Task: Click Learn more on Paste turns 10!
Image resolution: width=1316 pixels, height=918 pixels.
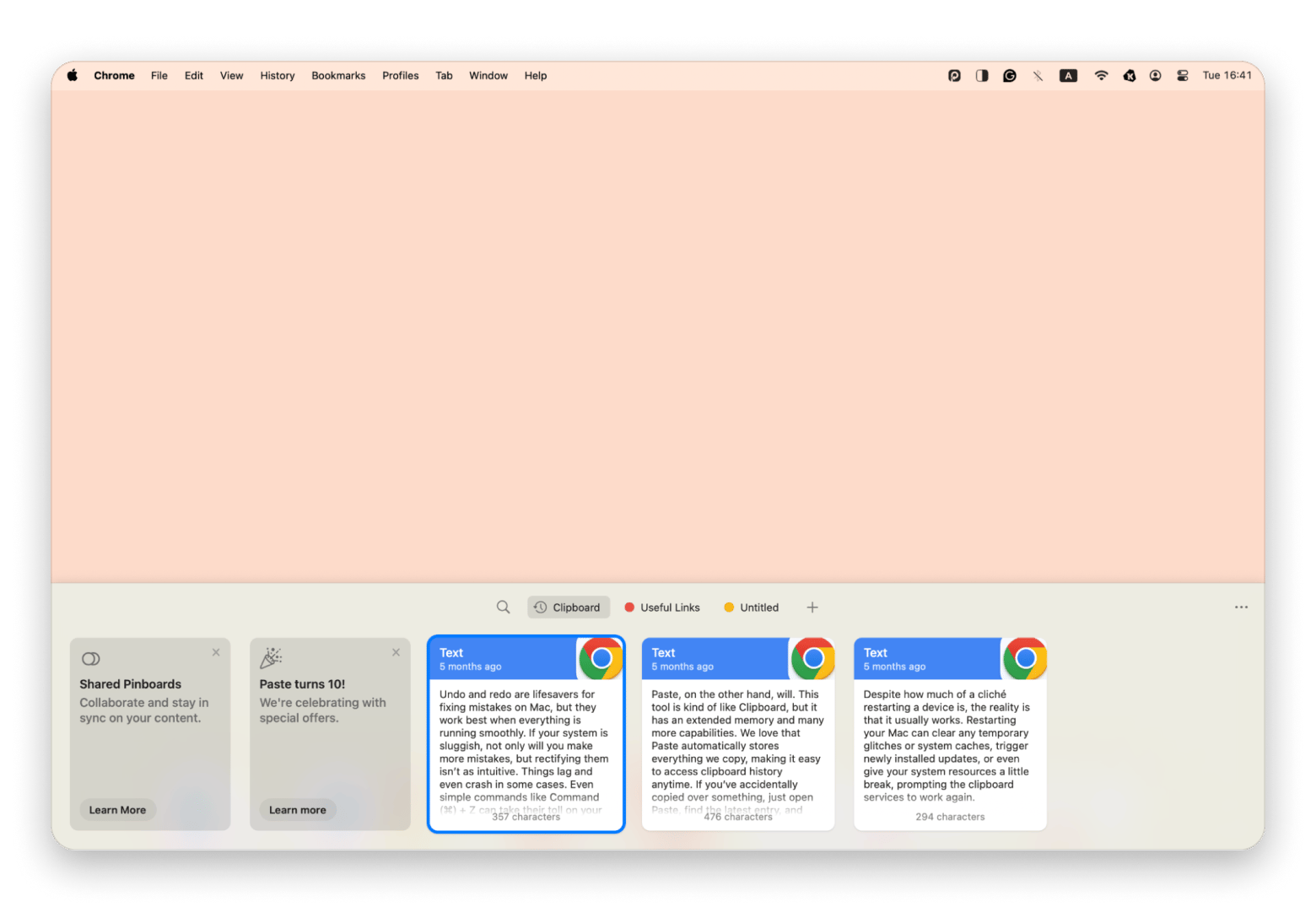Action: (297, 810)
